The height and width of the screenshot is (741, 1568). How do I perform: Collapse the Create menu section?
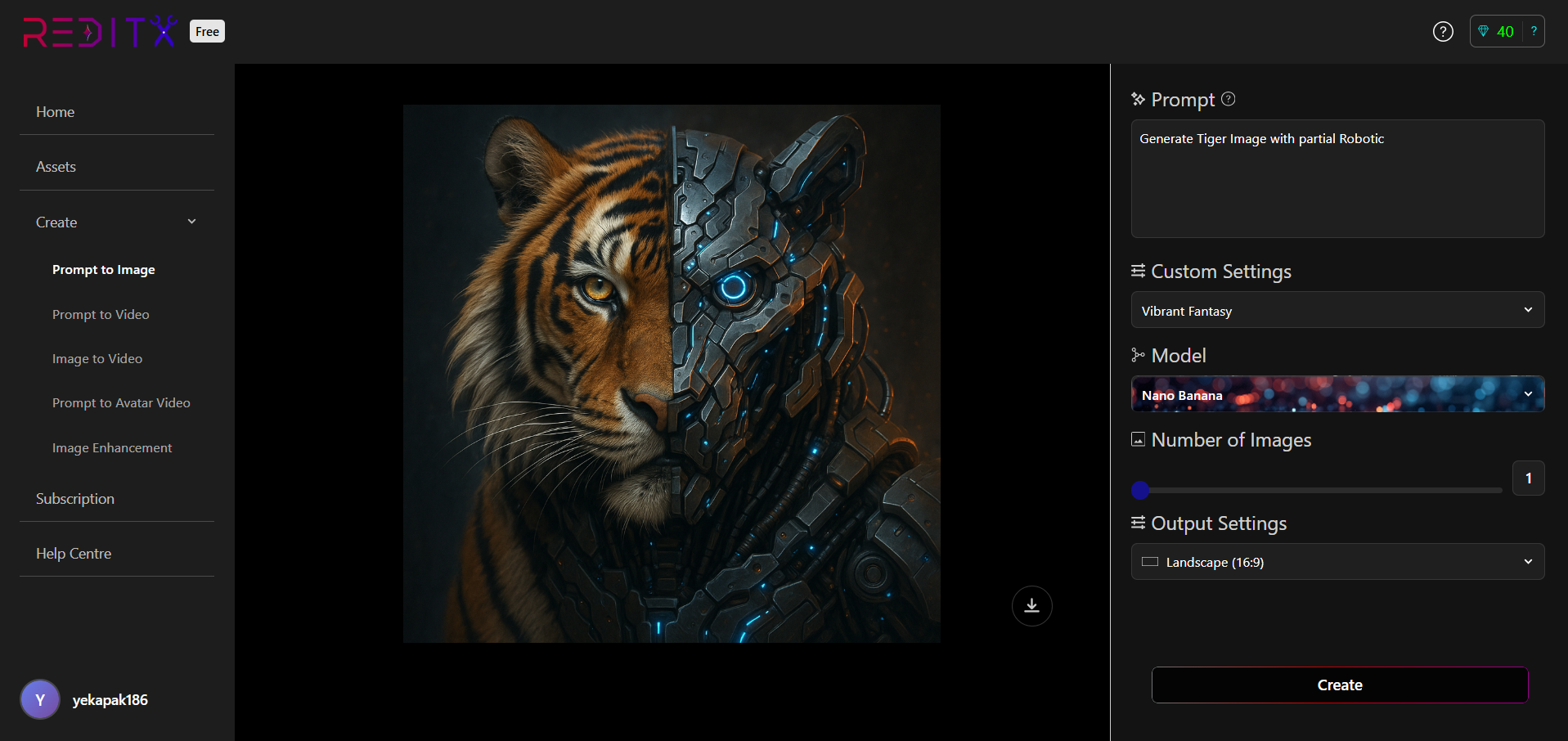[x=191, y=222]
